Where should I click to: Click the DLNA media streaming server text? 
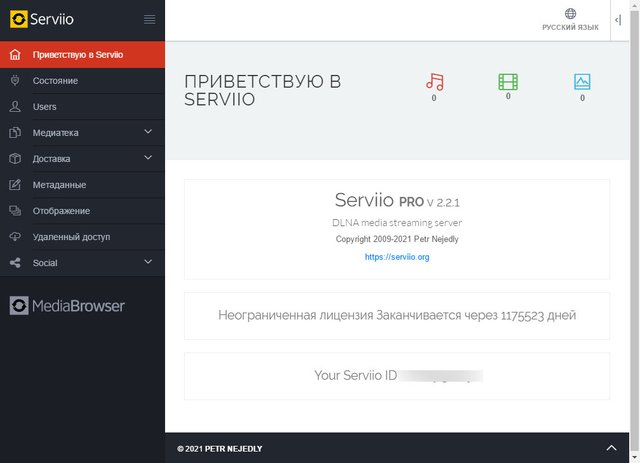coord(397,223)
